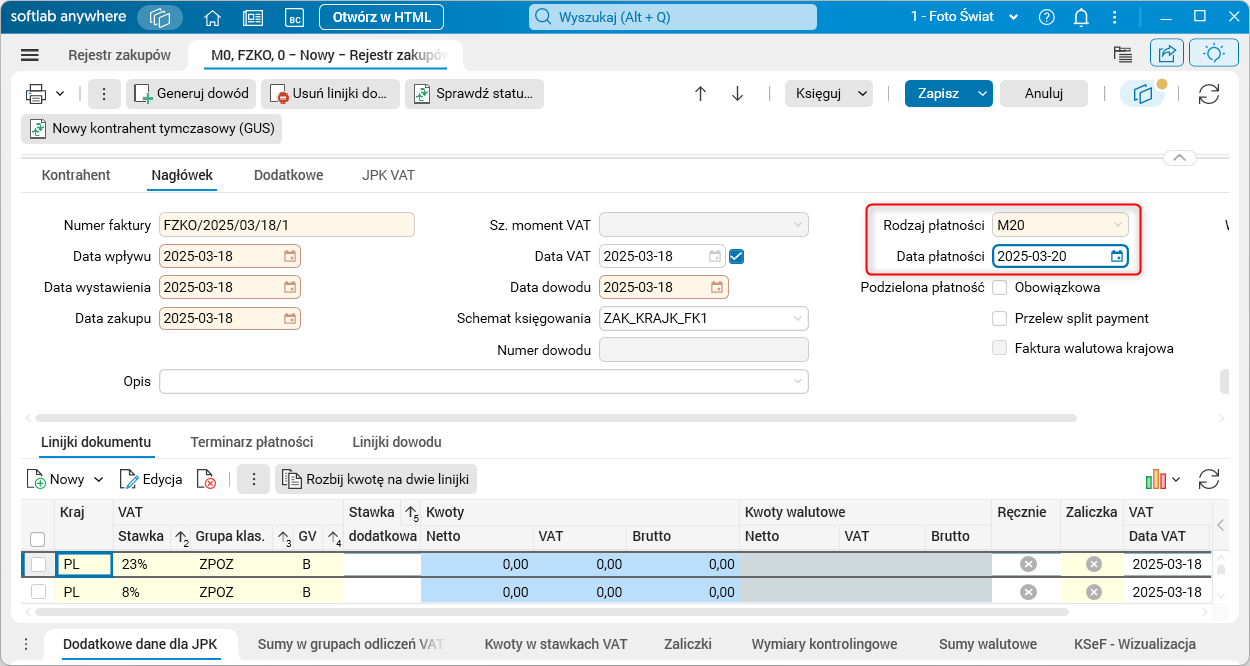This screenshot has height=666, width=1250.
Task: Open the home page icon
Action: tap(212, 17)
